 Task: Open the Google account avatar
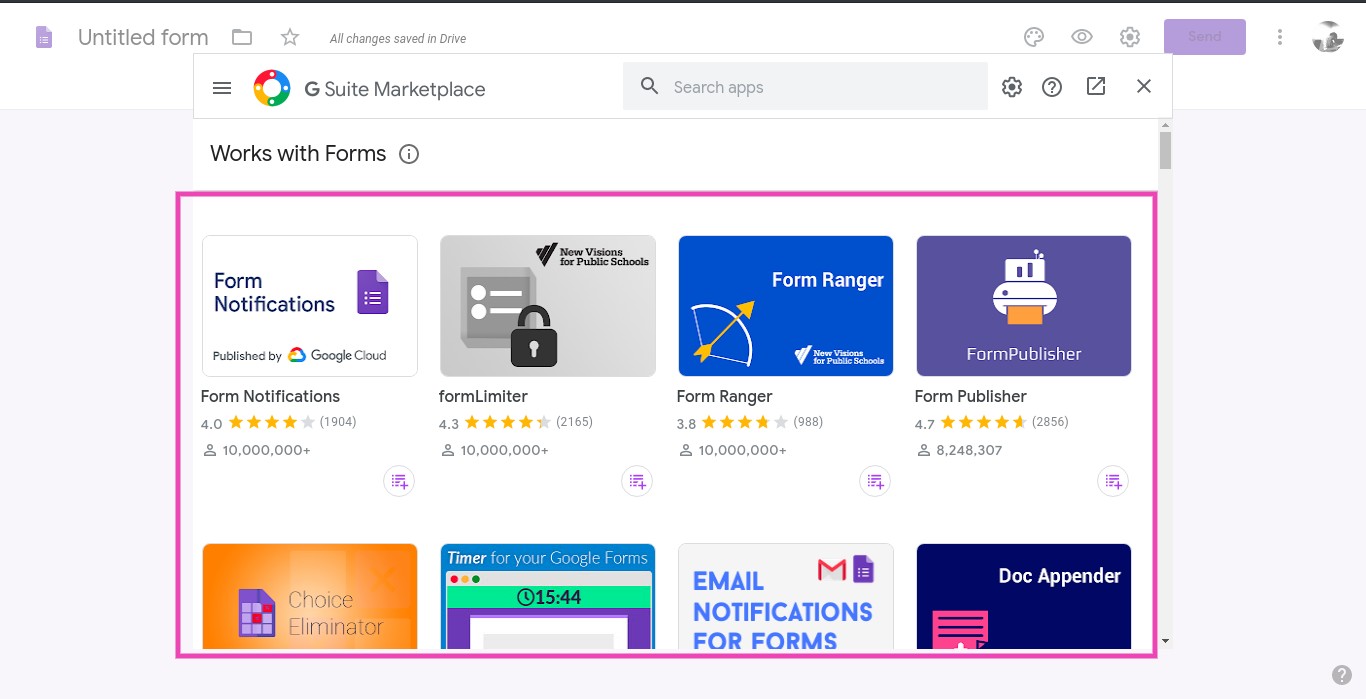coord(1328,37)
